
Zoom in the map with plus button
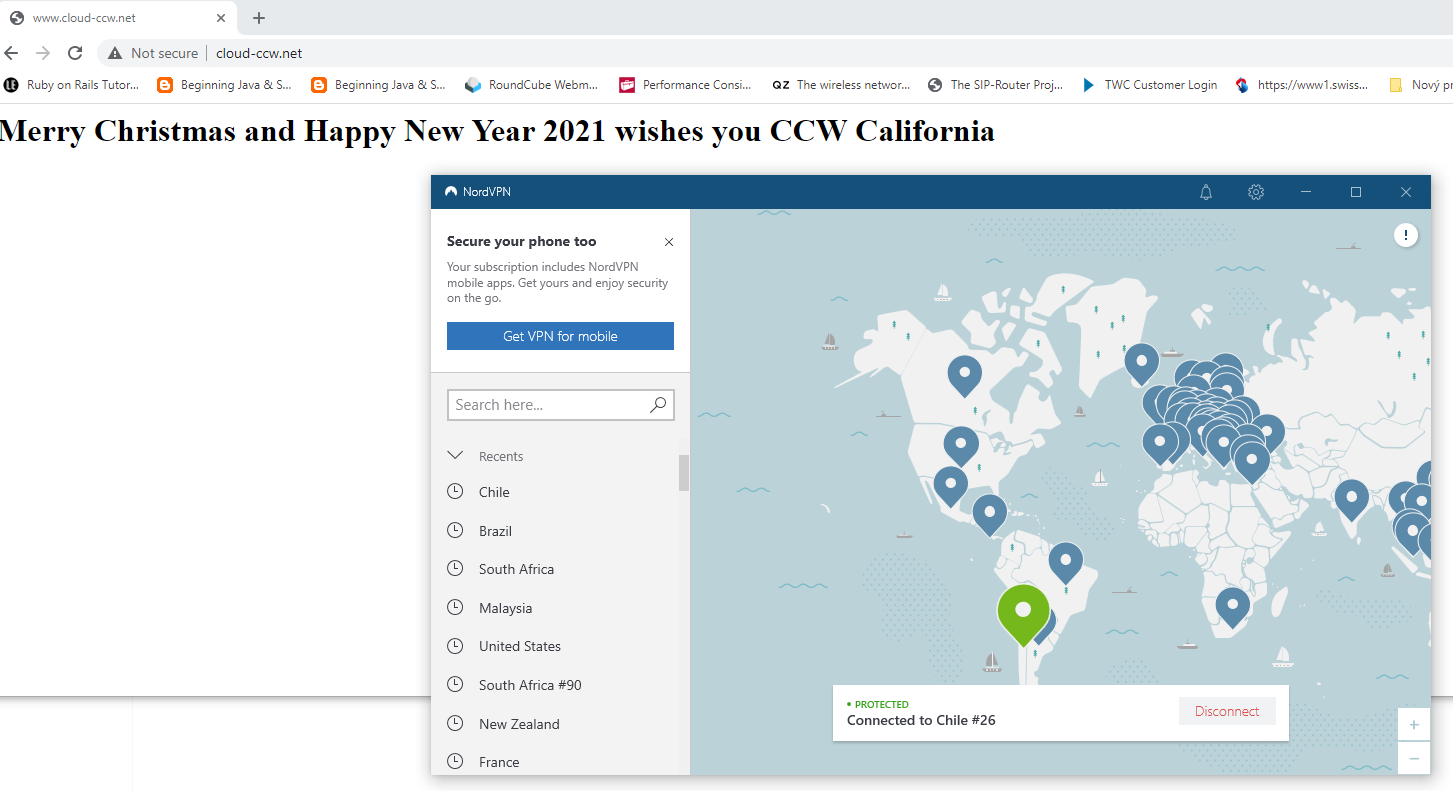tap(1413, 724)
